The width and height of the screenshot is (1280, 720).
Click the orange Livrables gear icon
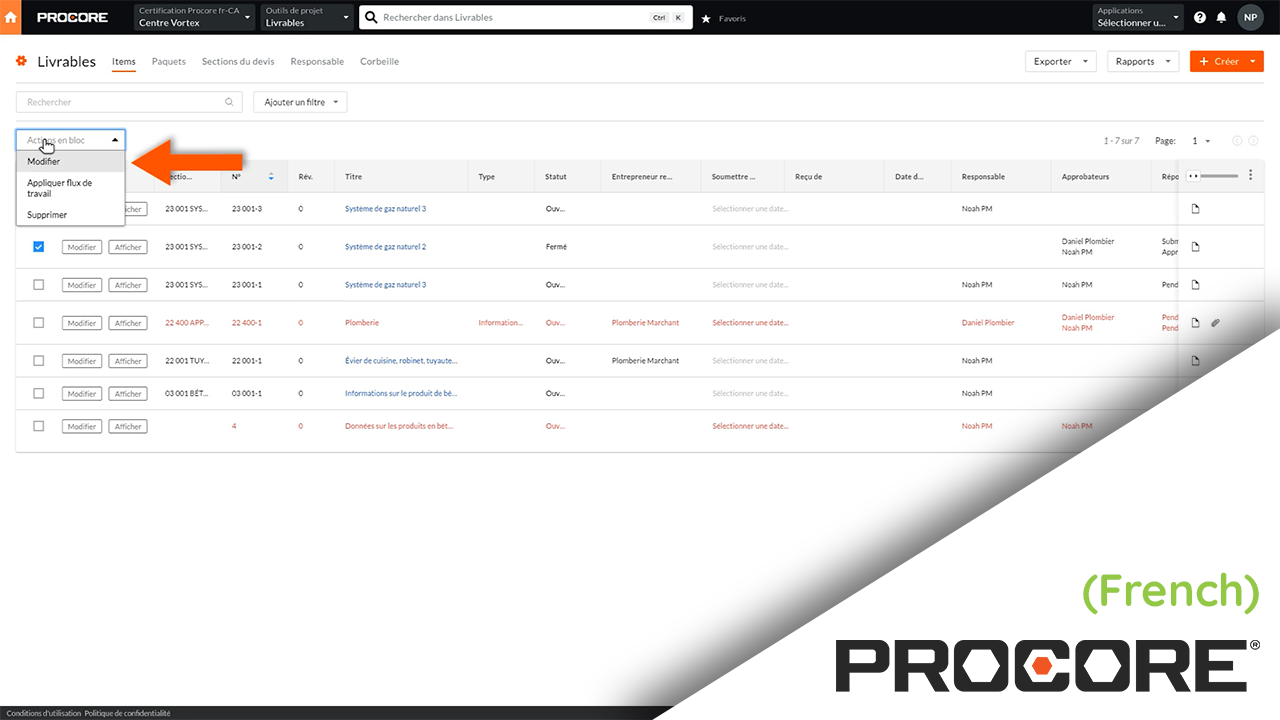click(x=21, y=61)
